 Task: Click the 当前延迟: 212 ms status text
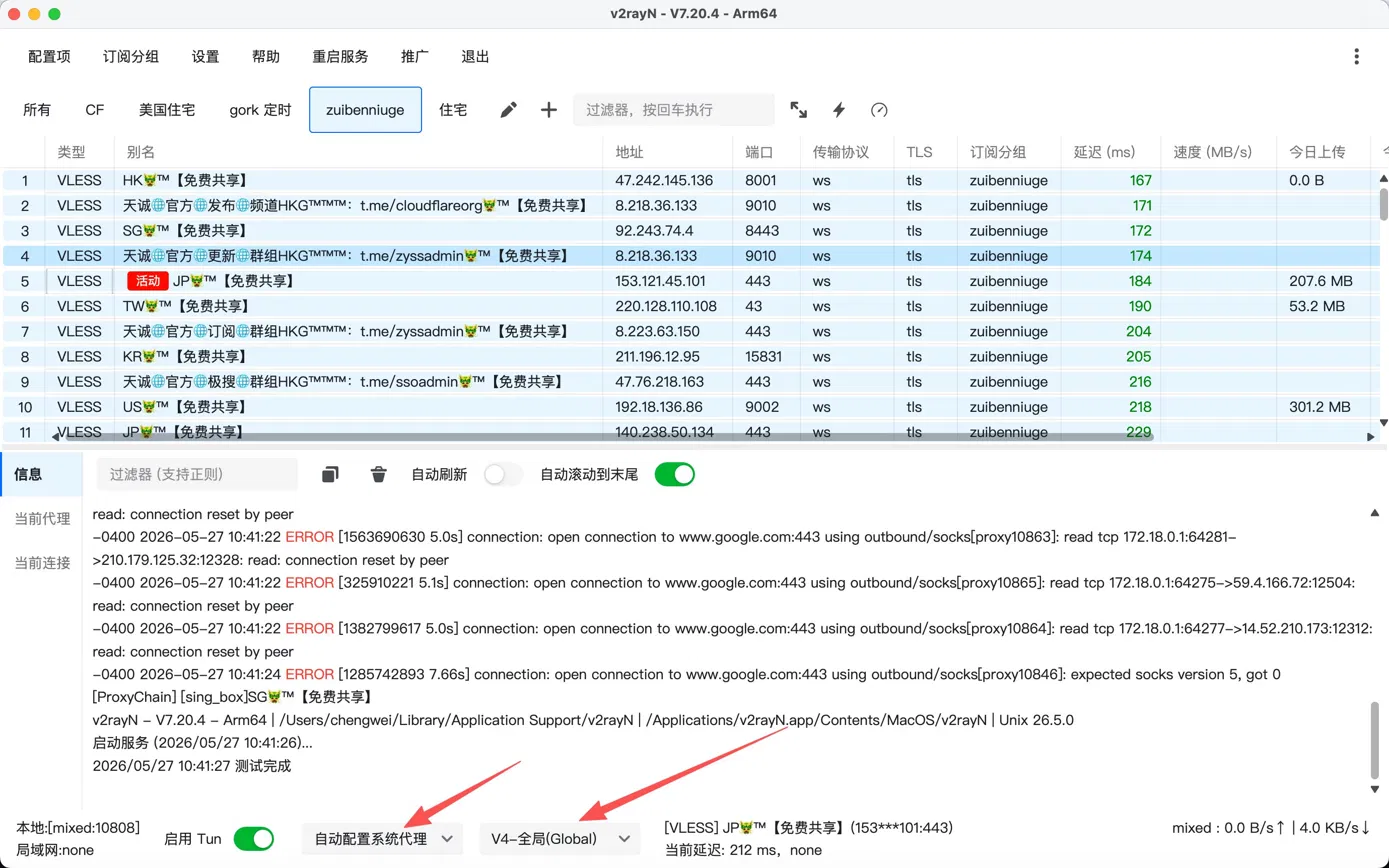743,850
